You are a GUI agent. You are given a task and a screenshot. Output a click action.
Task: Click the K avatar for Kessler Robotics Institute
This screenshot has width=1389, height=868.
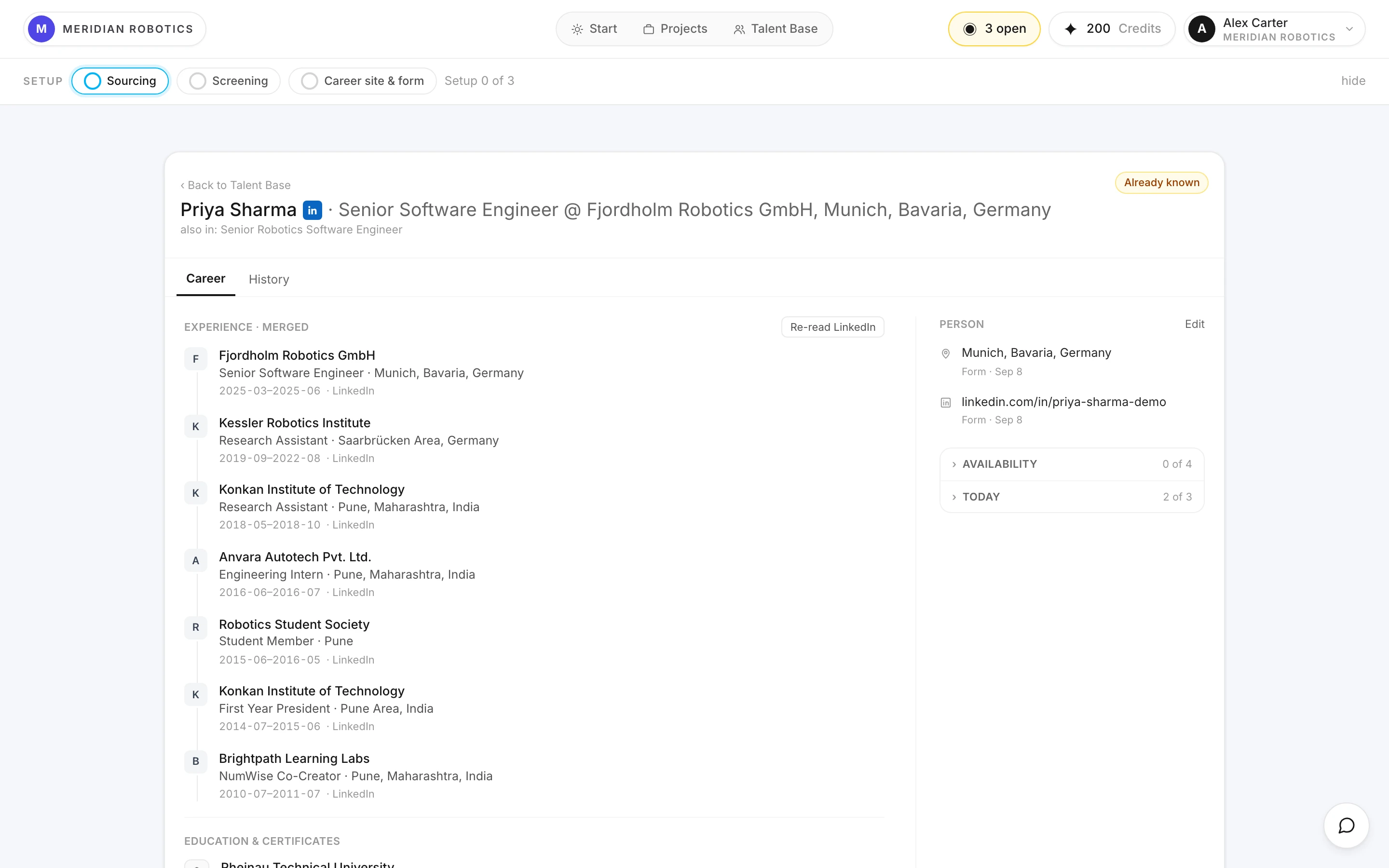[196, 427]
